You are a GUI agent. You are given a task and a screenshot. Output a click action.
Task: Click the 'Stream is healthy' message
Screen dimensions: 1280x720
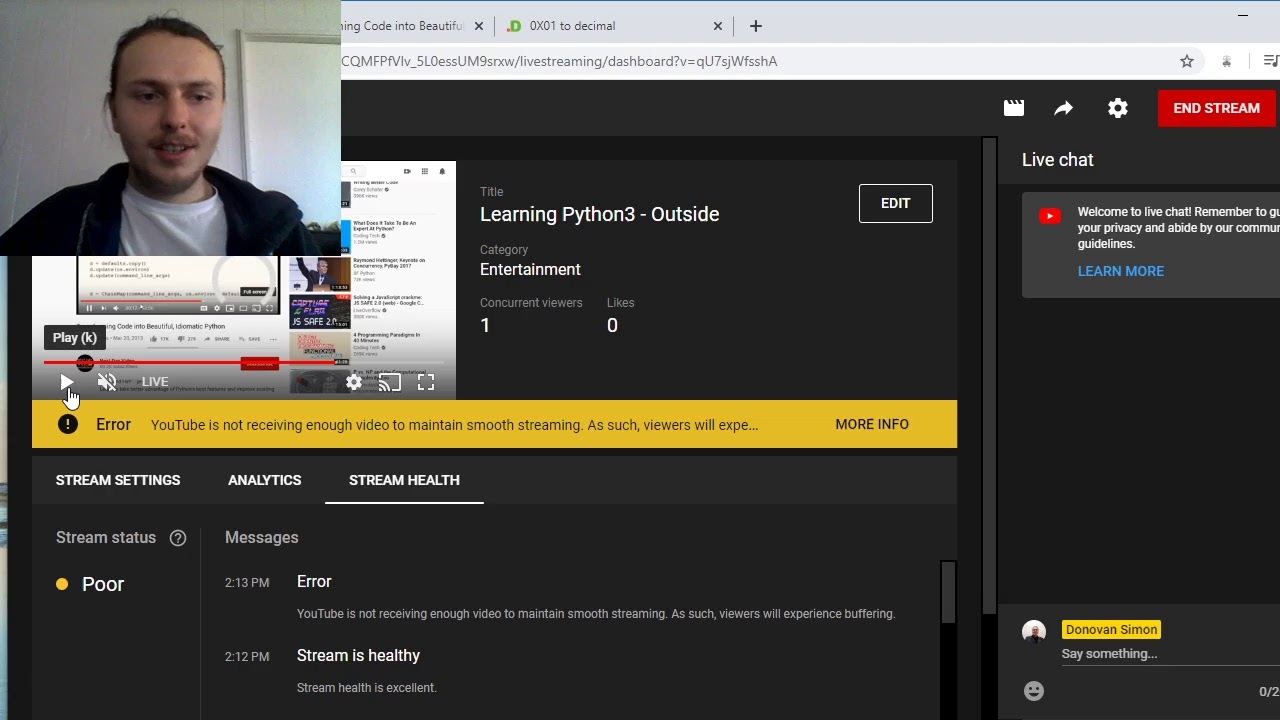(358, 655)
